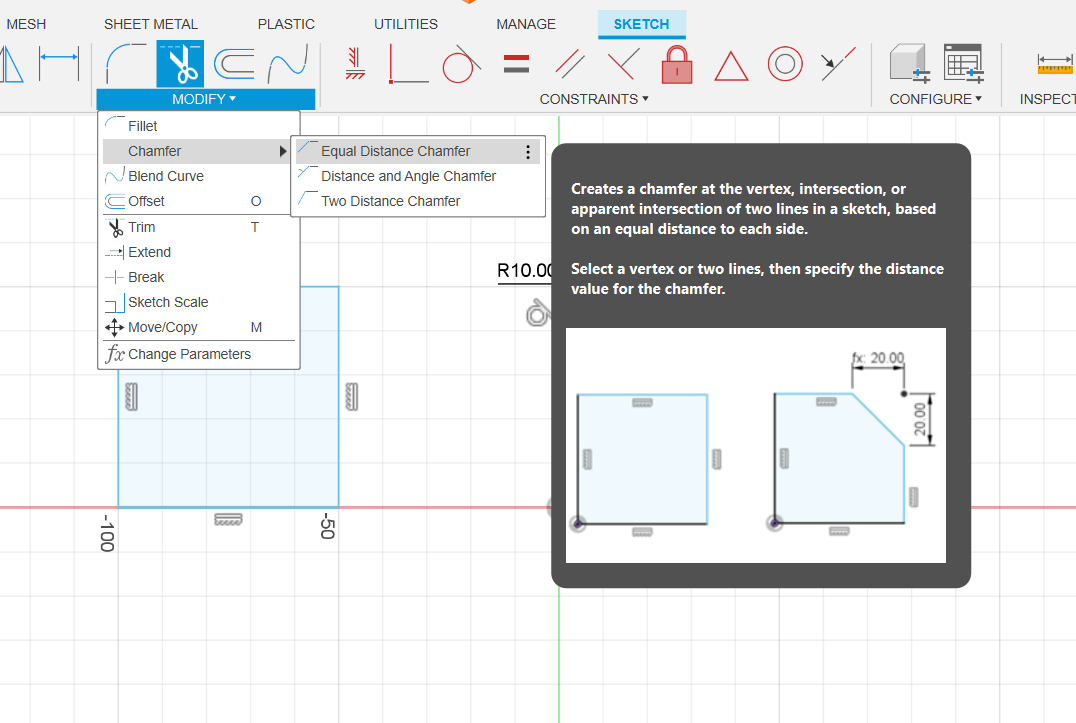Choose Fillet from the Modify menu
This screenshot has height=723, width=1076.
[x=199, y=126]
